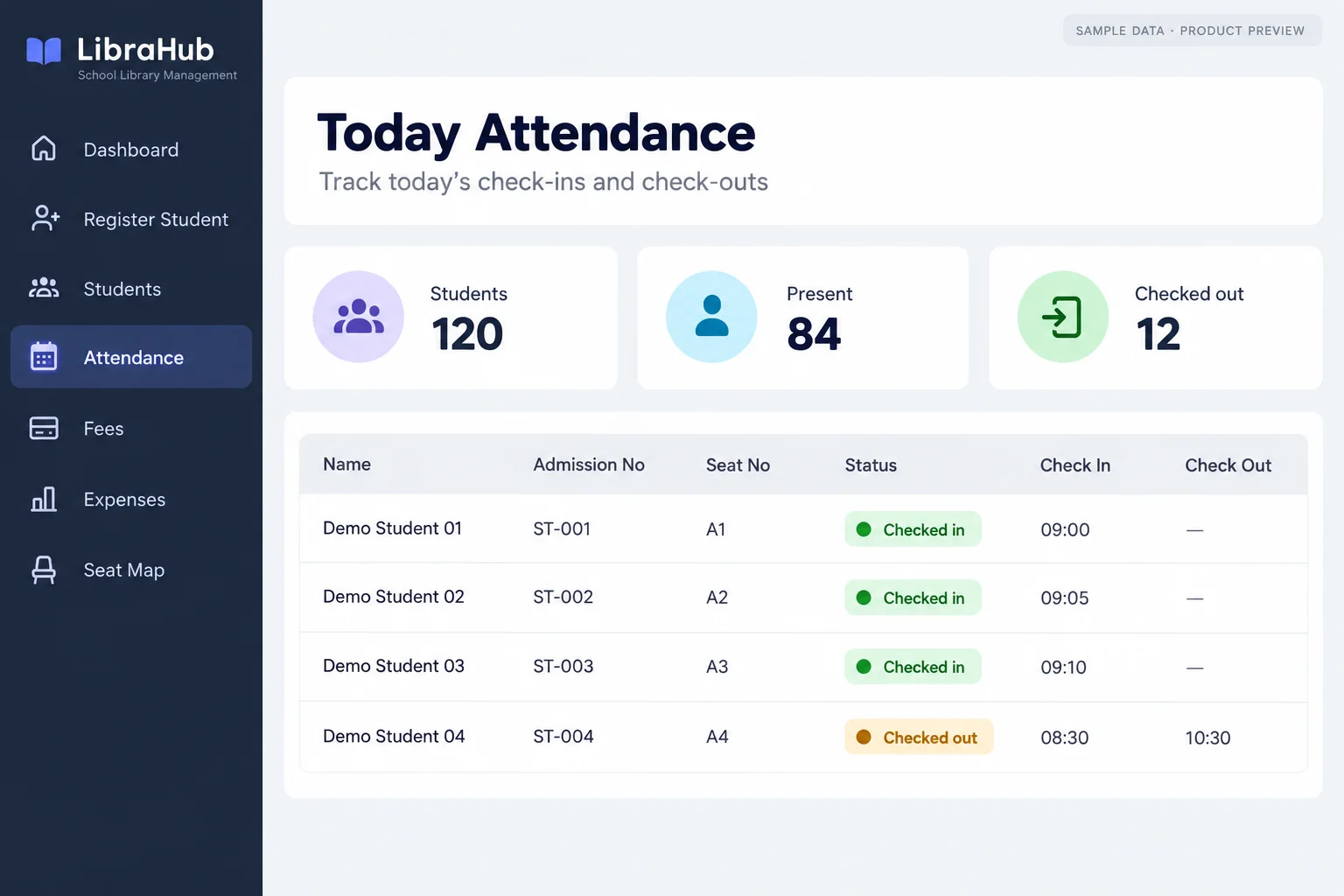1344x896 pixels.
Task: Click the LibraHub title text
Action: (x=145, y=49)
